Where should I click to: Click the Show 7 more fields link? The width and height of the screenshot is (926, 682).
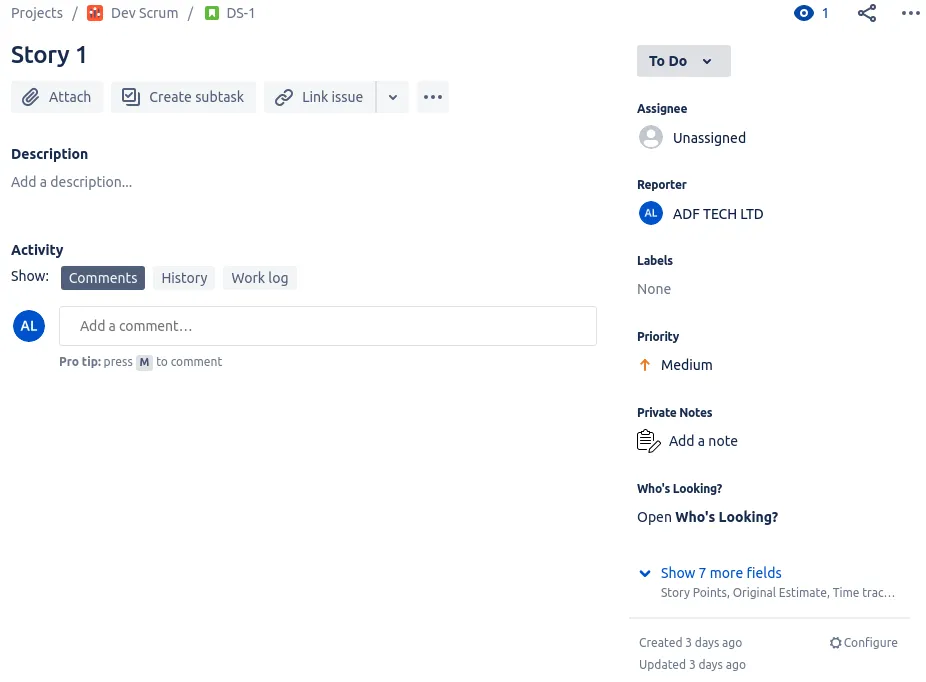(721, 573)
